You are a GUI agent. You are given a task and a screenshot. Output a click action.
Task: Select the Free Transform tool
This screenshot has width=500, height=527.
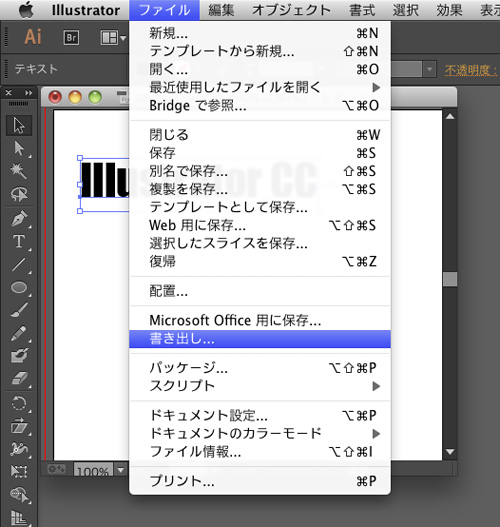point(19,472)
